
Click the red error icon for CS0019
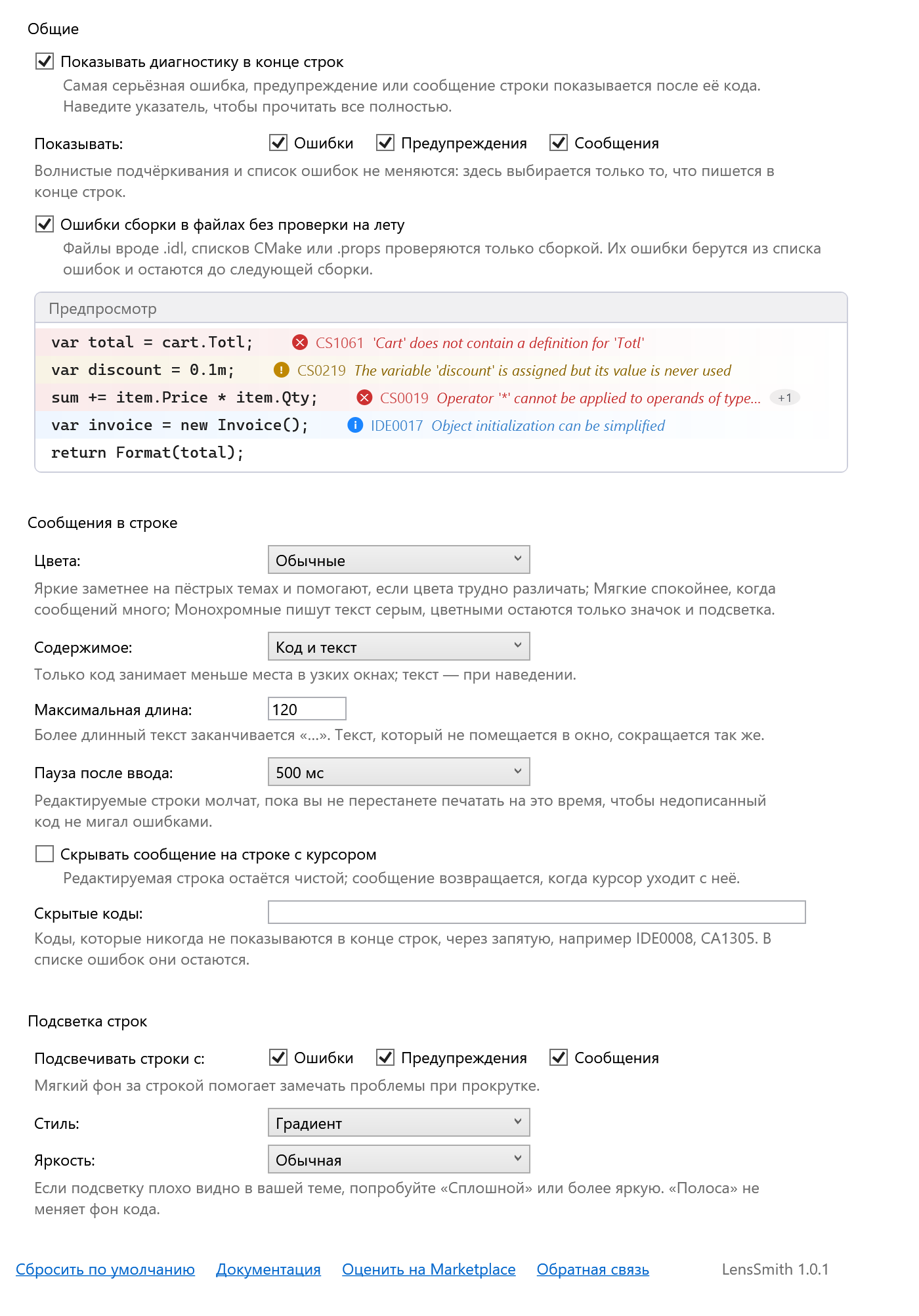point(364,397)
